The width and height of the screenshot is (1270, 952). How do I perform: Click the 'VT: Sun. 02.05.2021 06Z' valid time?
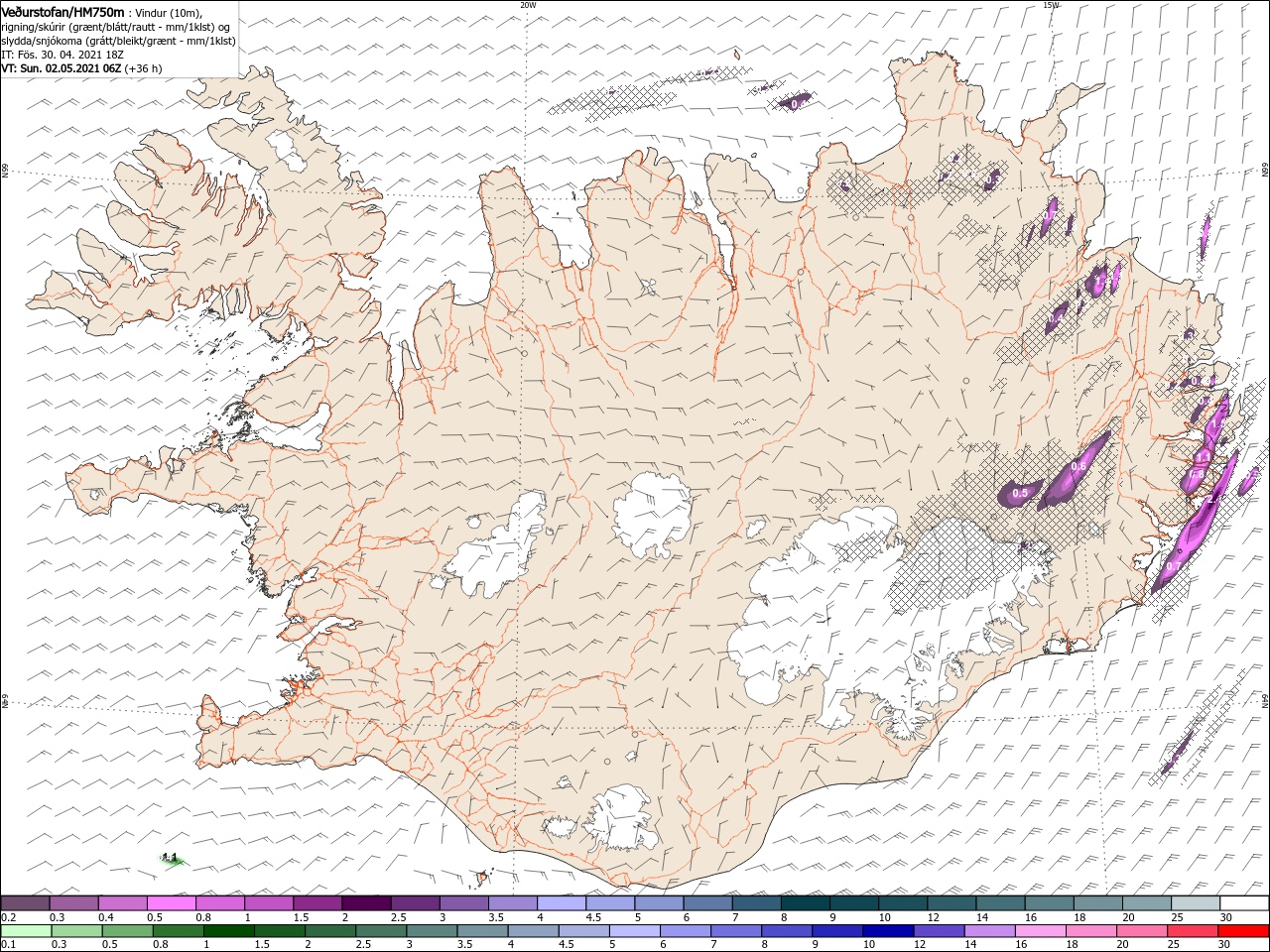coord(61,68)
